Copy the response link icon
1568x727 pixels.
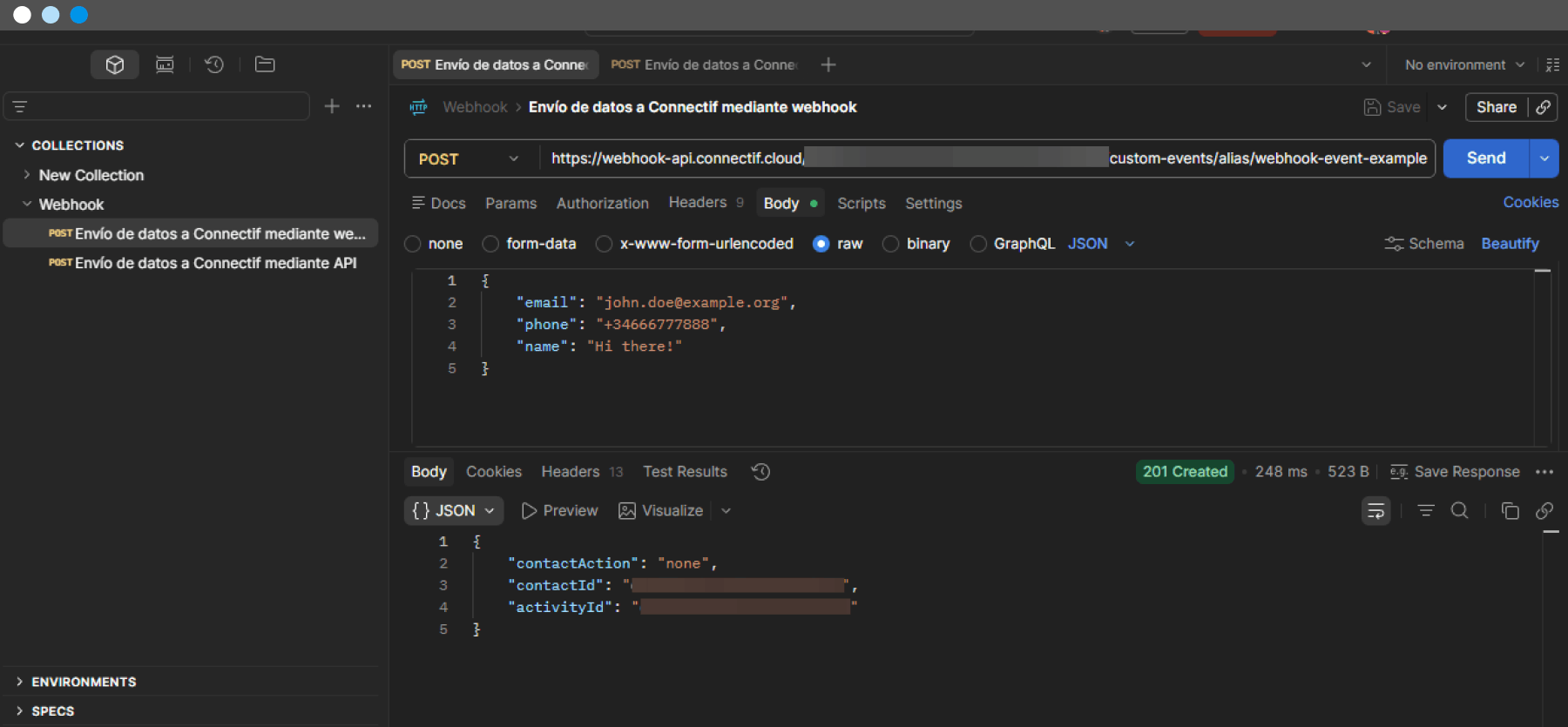(x=1544, y=511)
